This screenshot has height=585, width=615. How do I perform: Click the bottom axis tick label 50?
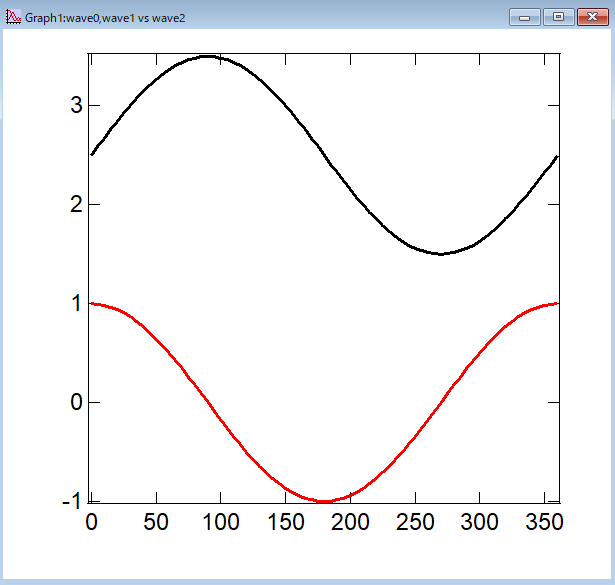(x=155, y=522)
